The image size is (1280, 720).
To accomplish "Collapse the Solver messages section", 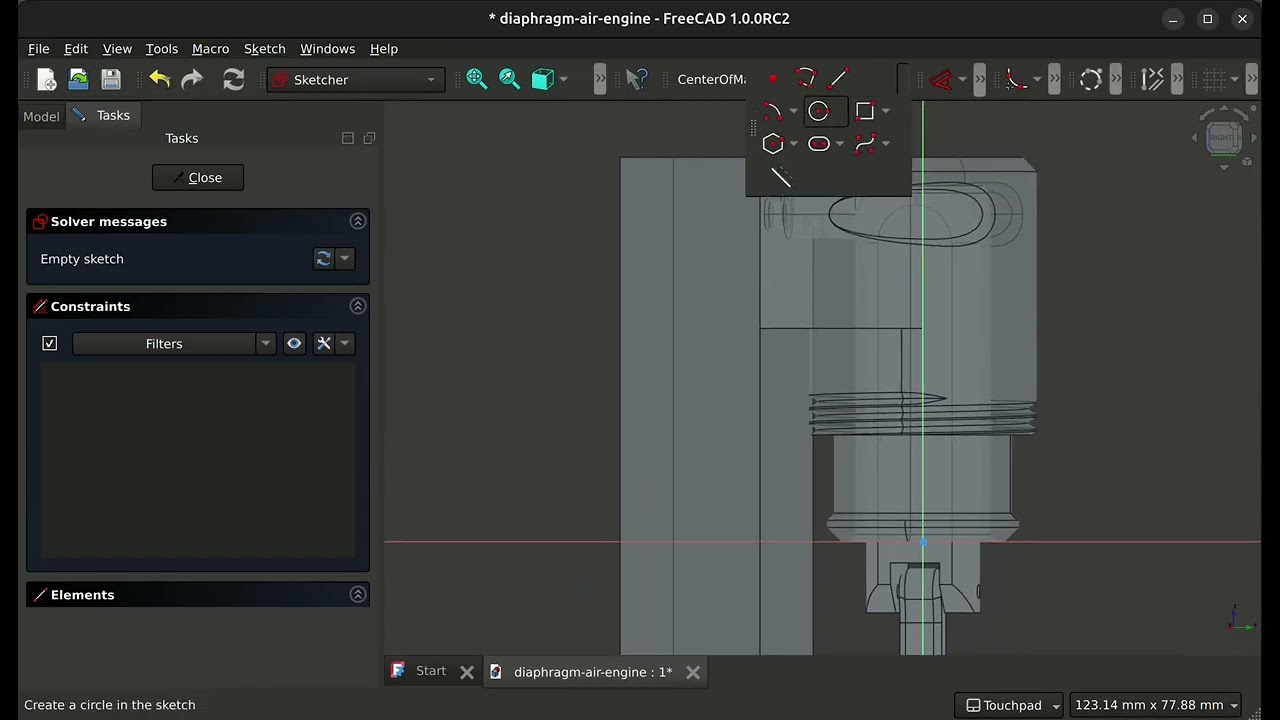I will (x=358, y=221).
